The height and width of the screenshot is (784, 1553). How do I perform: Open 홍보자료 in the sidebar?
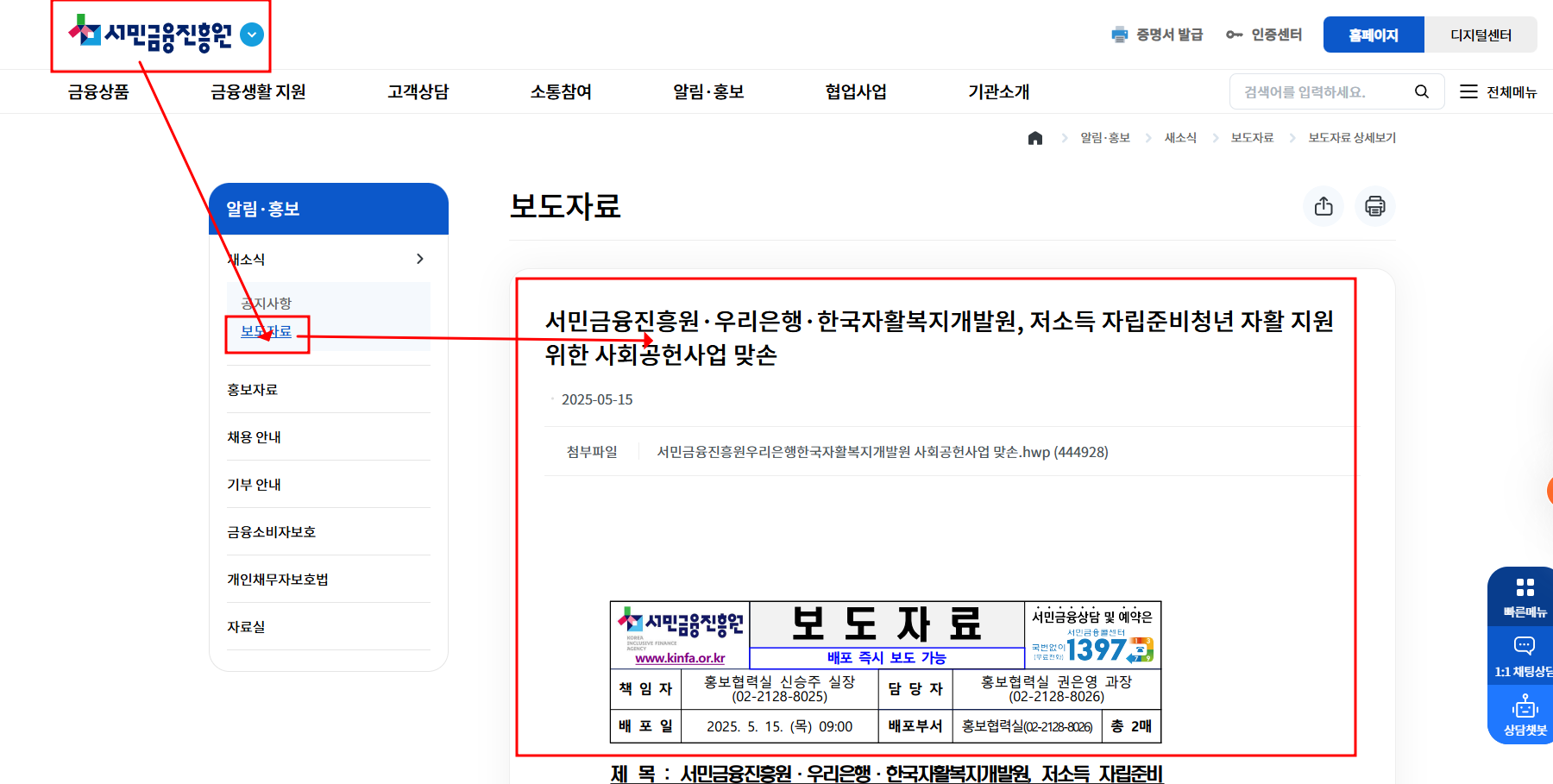click(x=252, y=390)
